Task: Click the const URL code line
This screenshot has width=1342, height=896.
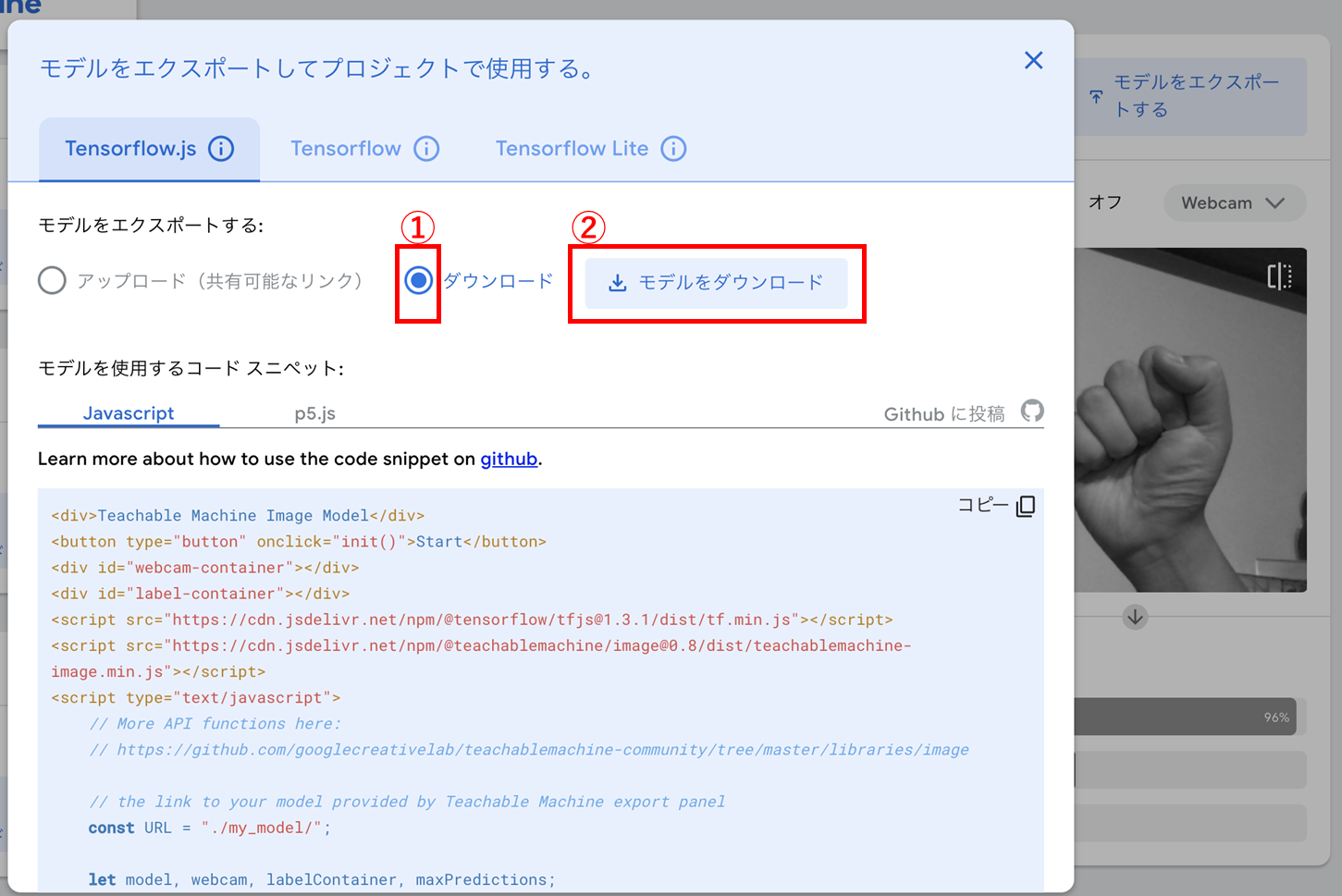Action: (x=210, y=828)
